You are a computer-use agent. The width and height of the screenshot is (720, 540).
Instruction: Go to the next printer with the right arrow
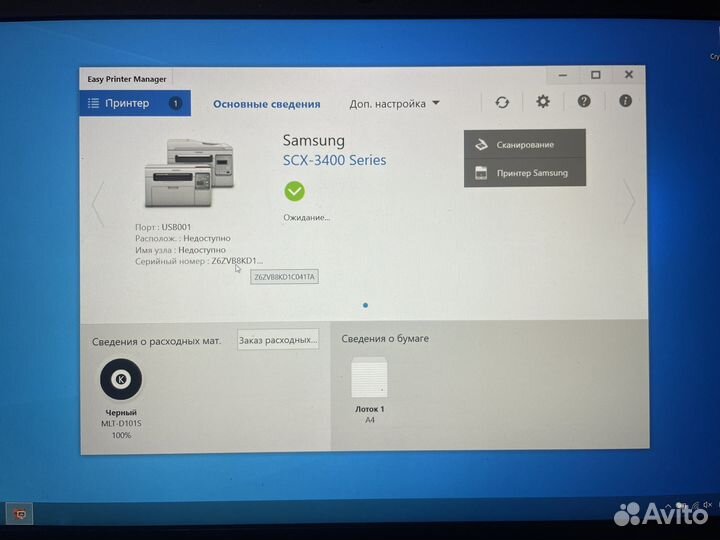(629, 201)
